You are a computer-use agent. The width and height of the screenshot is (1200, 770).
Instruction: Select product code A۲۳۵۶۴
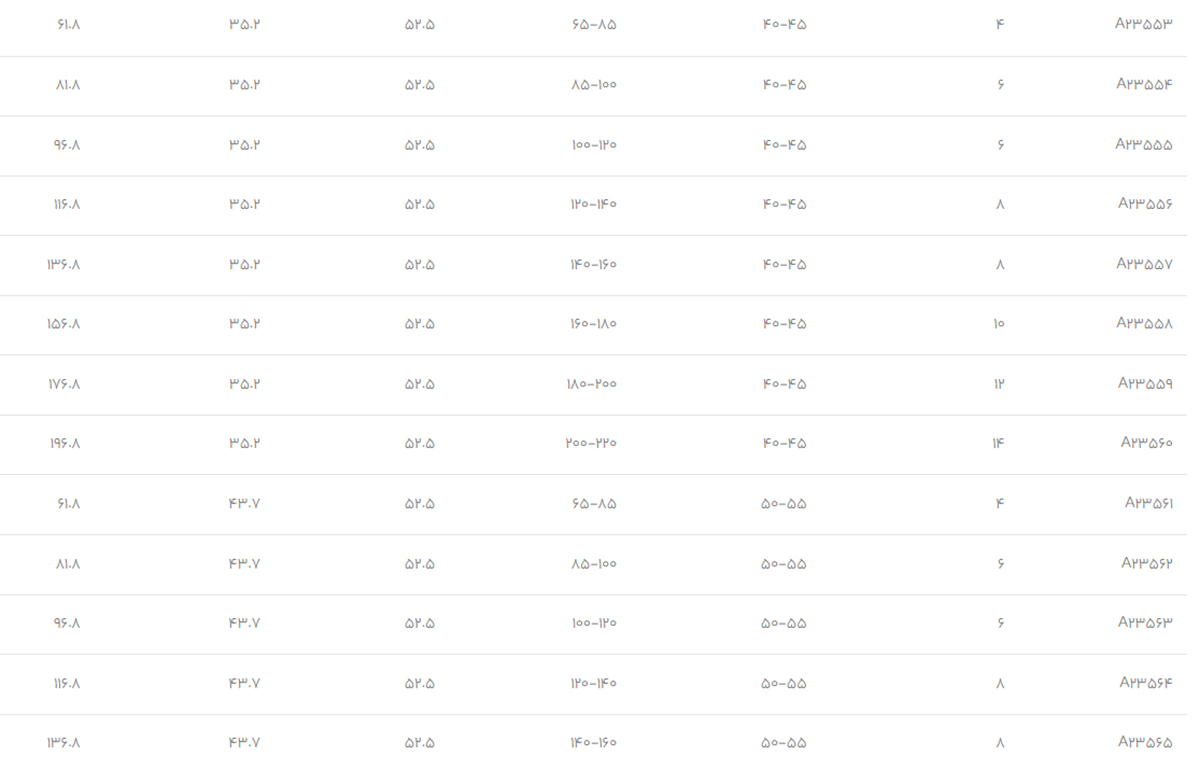point(1146,683)
